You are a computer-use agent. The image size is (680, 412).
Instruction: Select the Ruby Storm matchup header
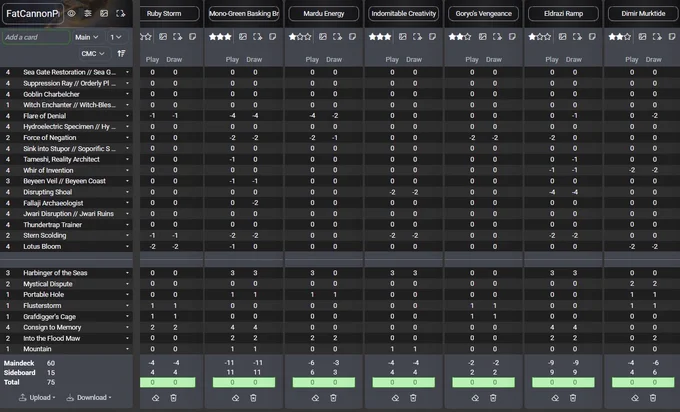167,13
